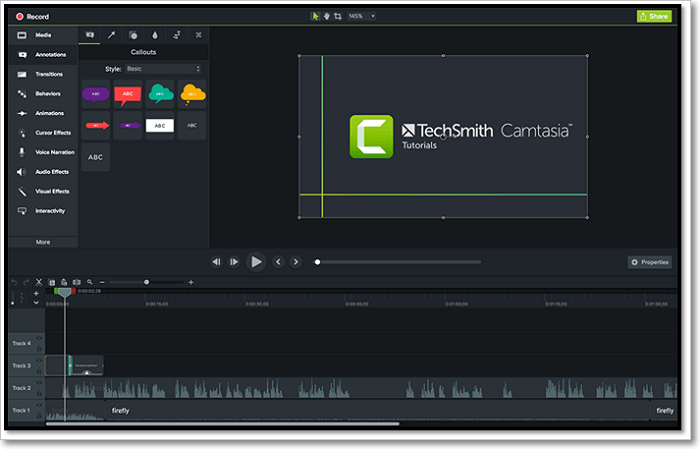Choose the large plain ABC text callout
The width and height of the screenshot is (700, 449).
[x=96, y=157]
